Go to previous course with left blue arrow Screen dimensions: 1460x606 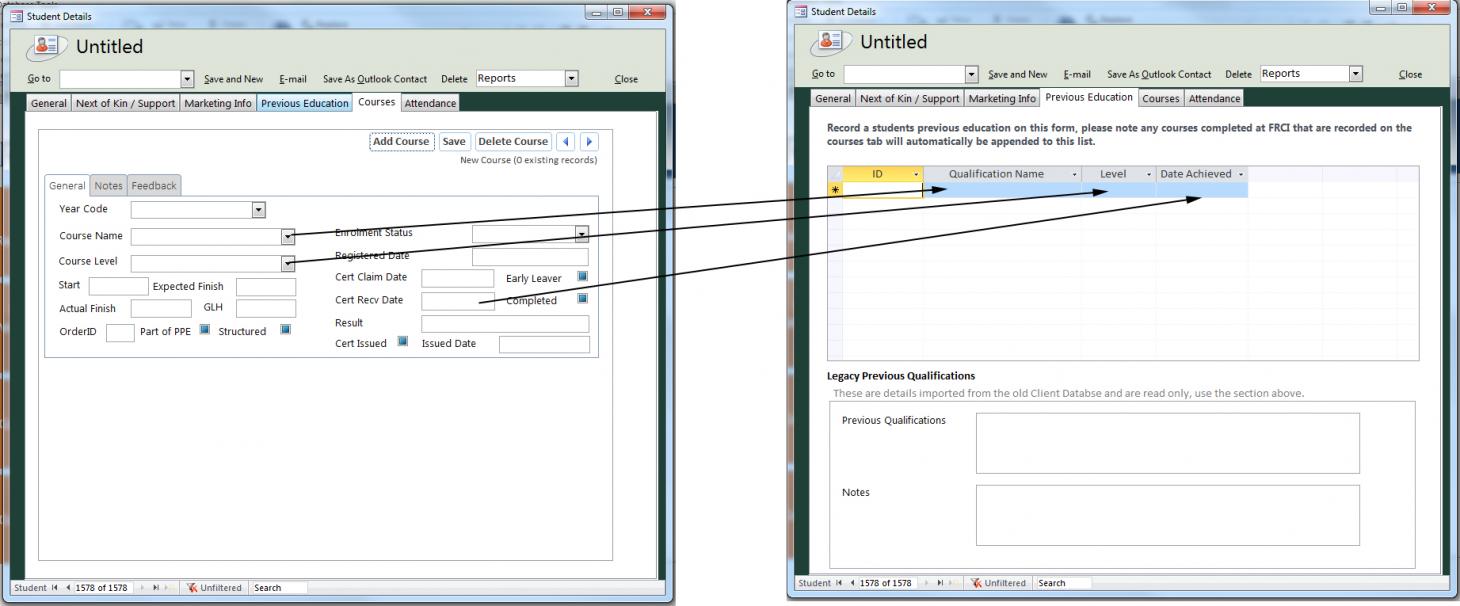coord(567,141)
